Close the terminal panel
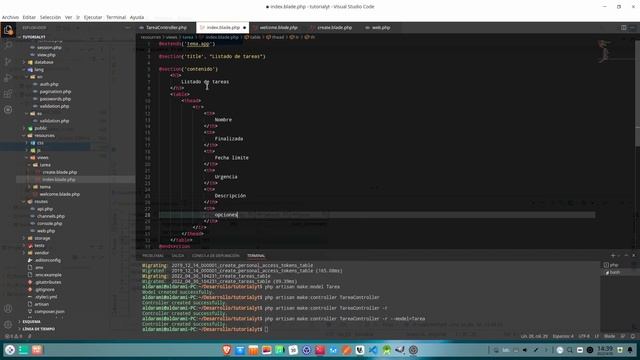This screenshot has width=640, height=360. pos(633,256)
